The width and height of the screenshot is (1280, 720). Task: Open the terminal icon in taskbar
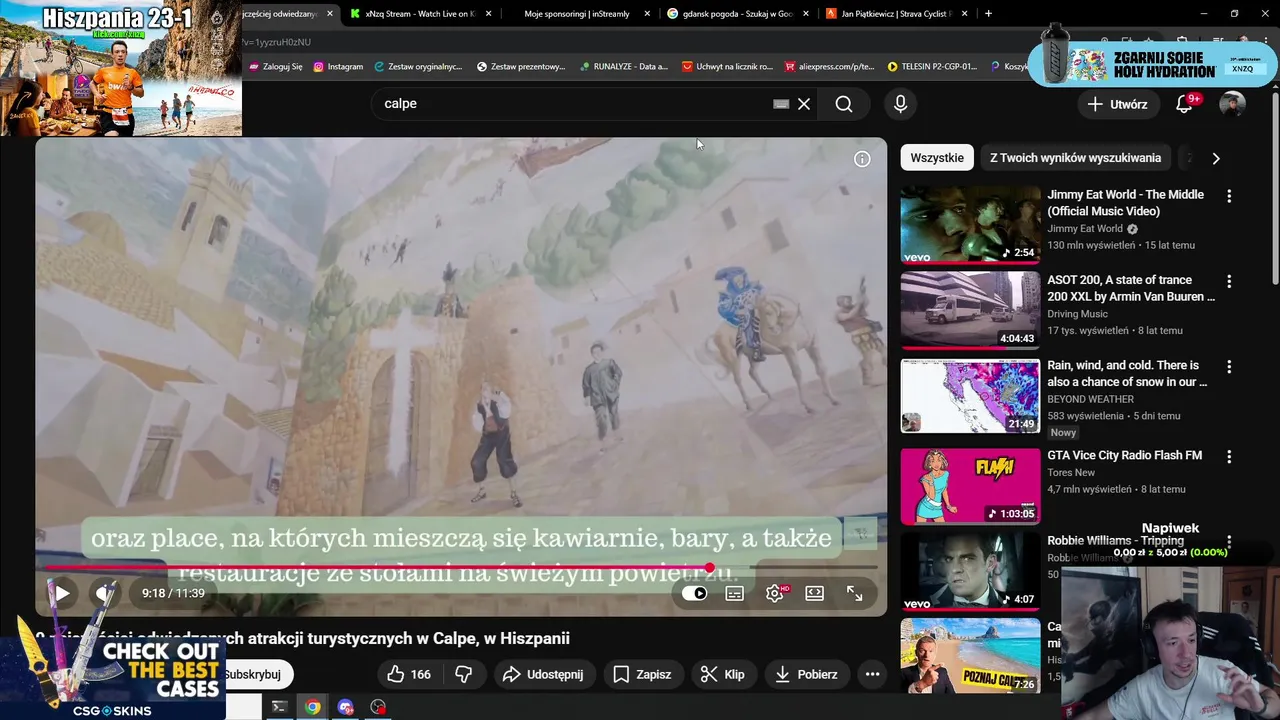280,707
